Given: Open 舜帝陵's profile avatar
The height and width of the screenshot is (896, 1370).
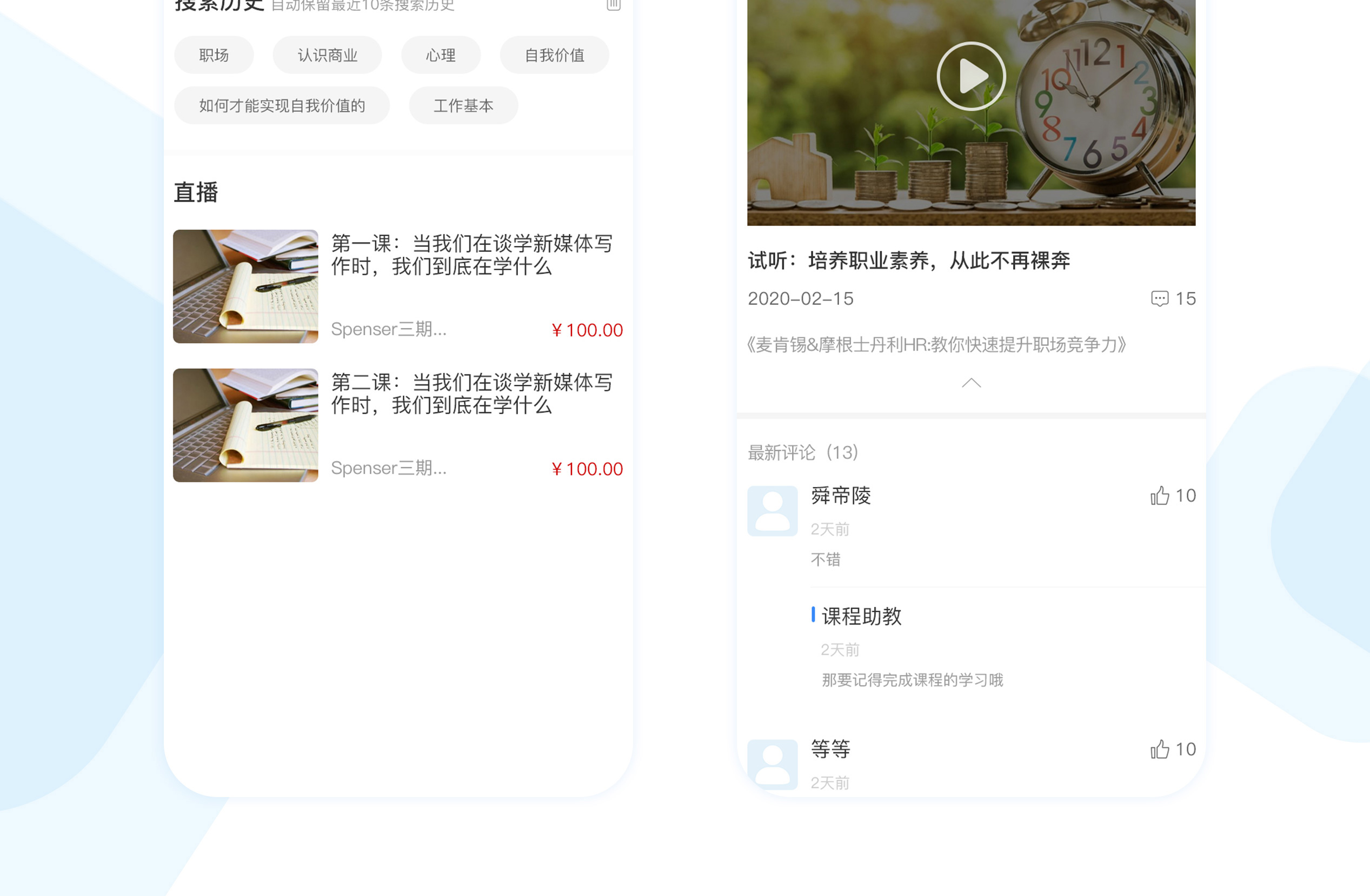Looking at the screenshot, I should point(772,511).
